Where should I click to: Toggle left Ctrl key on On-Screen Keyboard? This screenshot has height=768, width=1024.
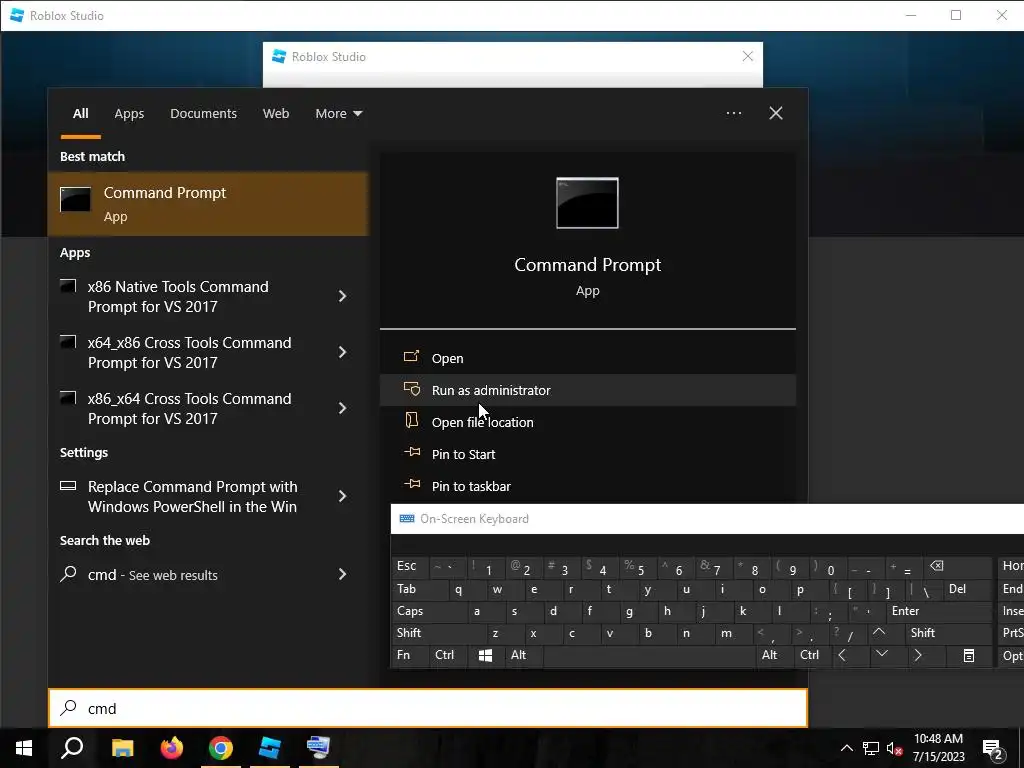click(447, 655)
